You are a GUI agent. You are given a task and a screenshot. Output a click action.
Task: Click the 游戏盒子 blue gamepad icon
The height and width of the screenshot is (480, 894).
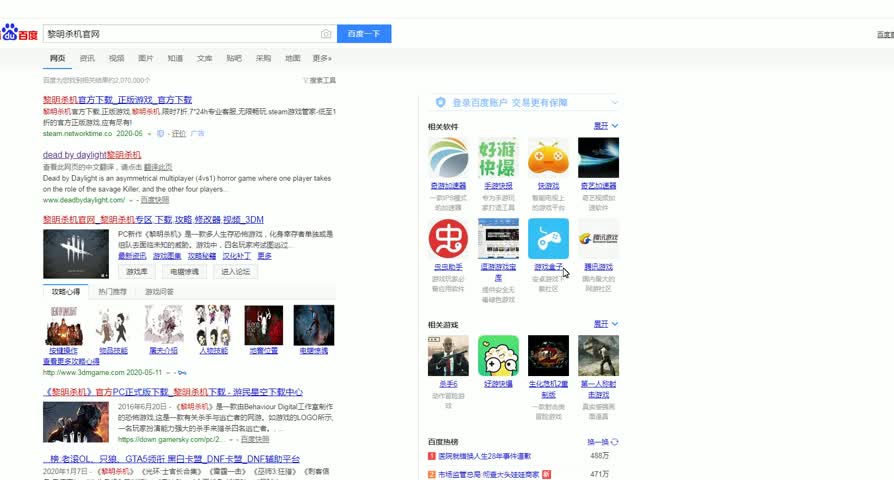(548, 239)
